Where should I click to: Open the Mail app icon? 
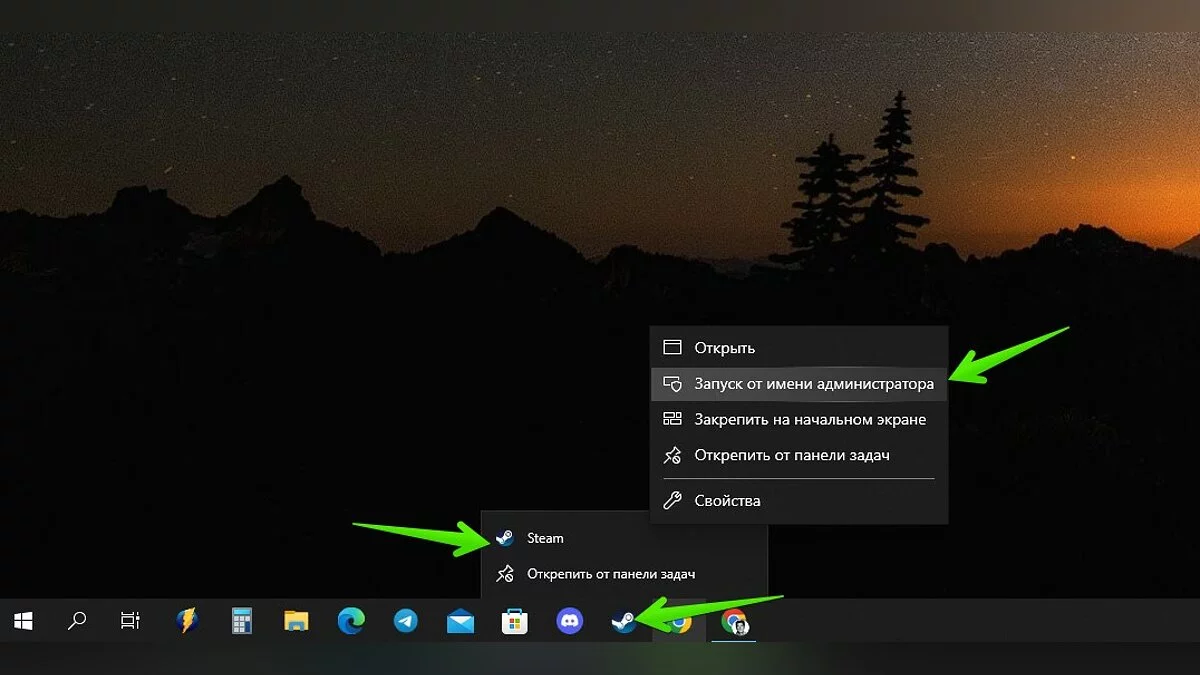(x=460, y=621)
